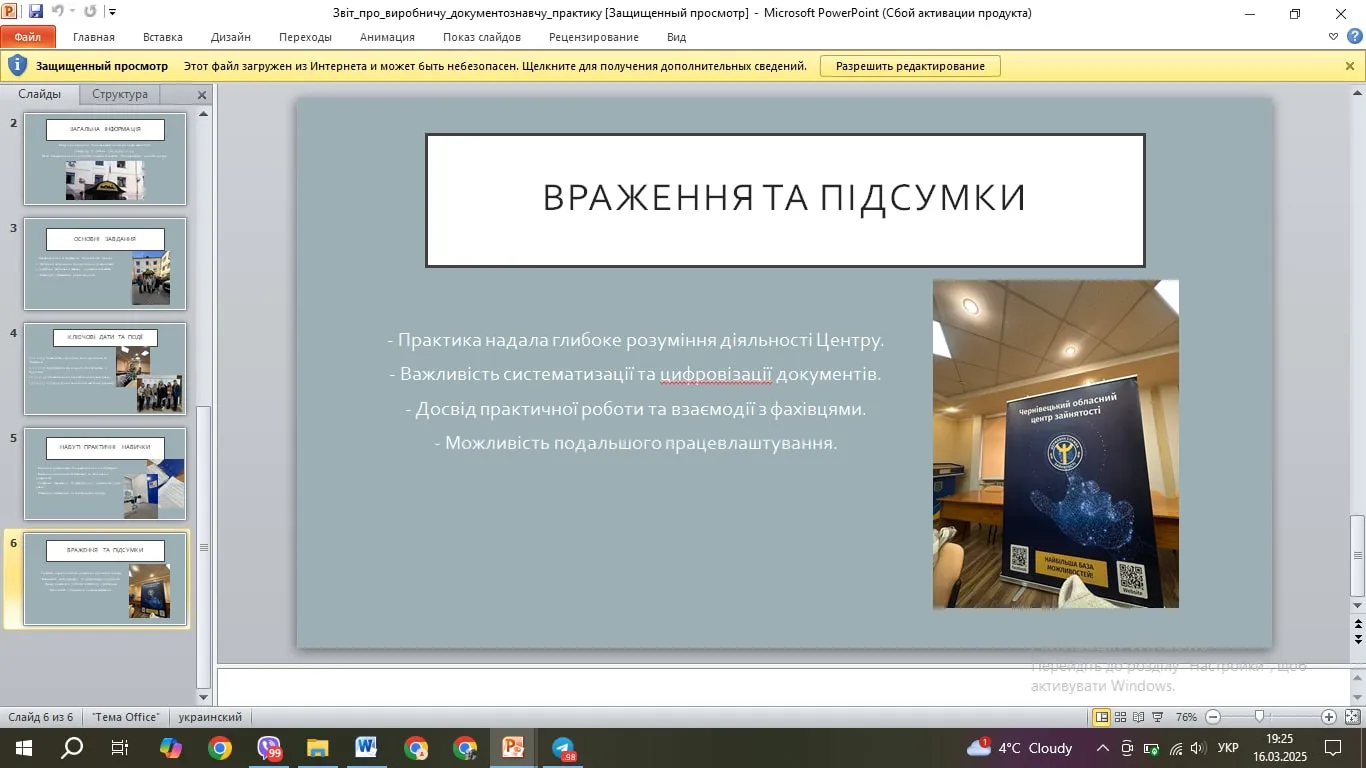This screenshot has height=768, width=1366.
Task: Open Windows Search from taskbar
Action: click(72, 748)
